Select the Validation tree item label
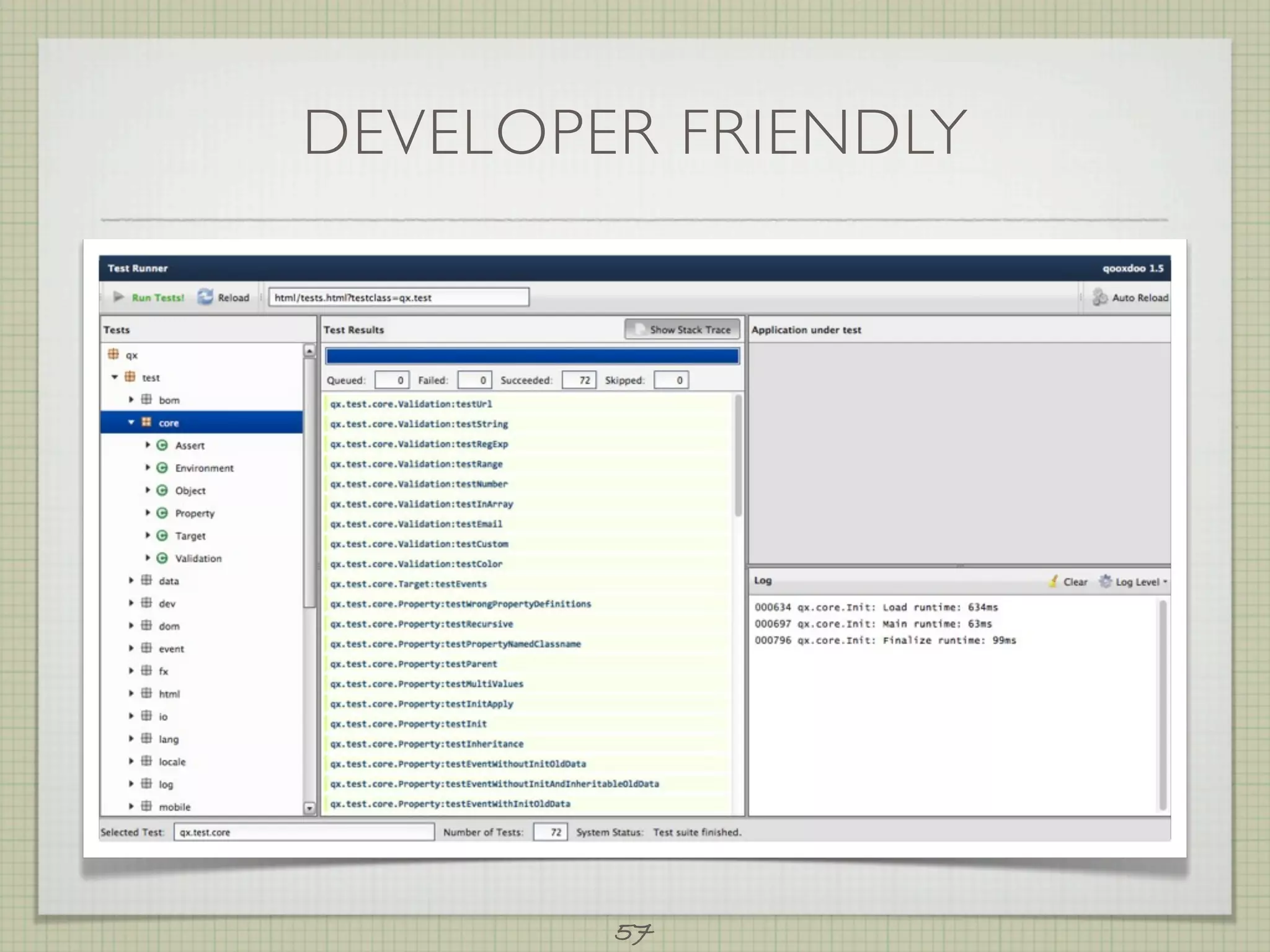 (x=198, y=558)
